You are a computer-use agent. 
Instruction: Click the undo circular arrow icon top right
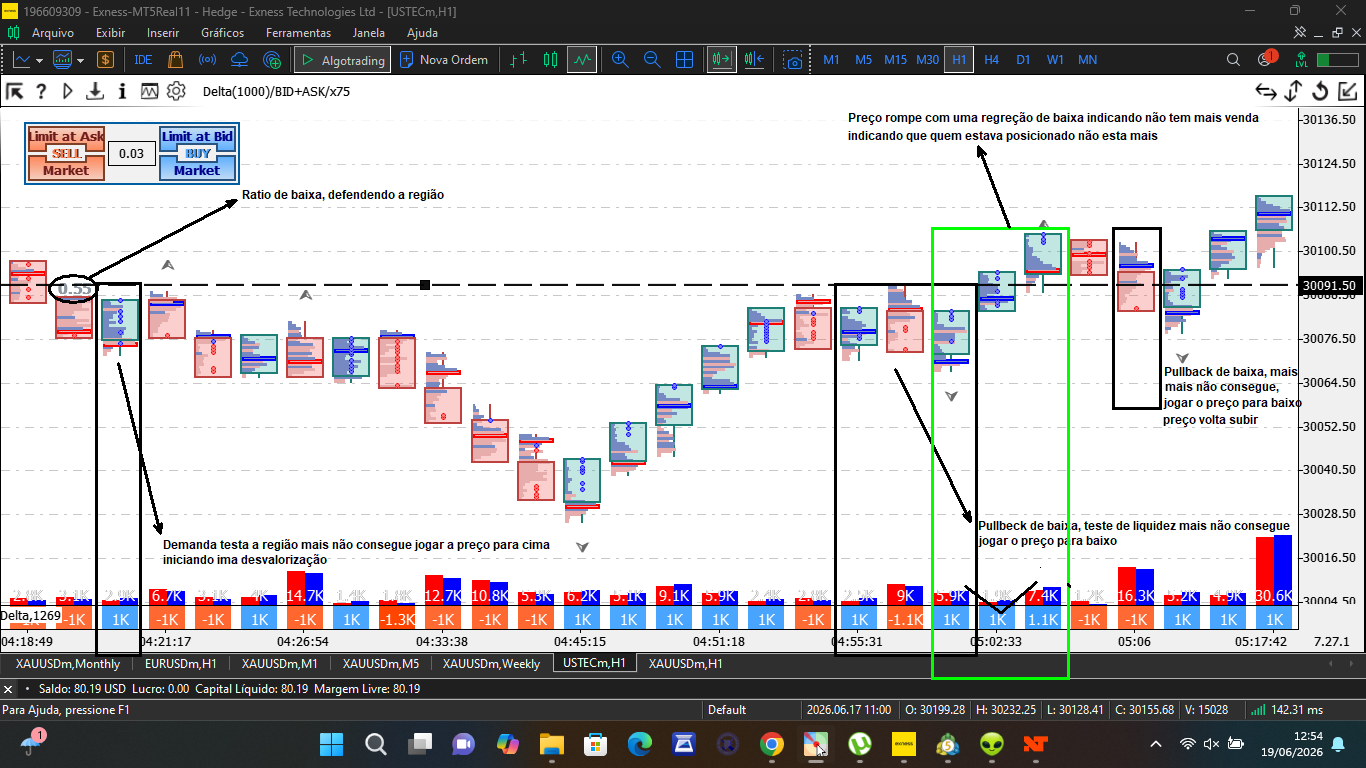pos(1320,92)
